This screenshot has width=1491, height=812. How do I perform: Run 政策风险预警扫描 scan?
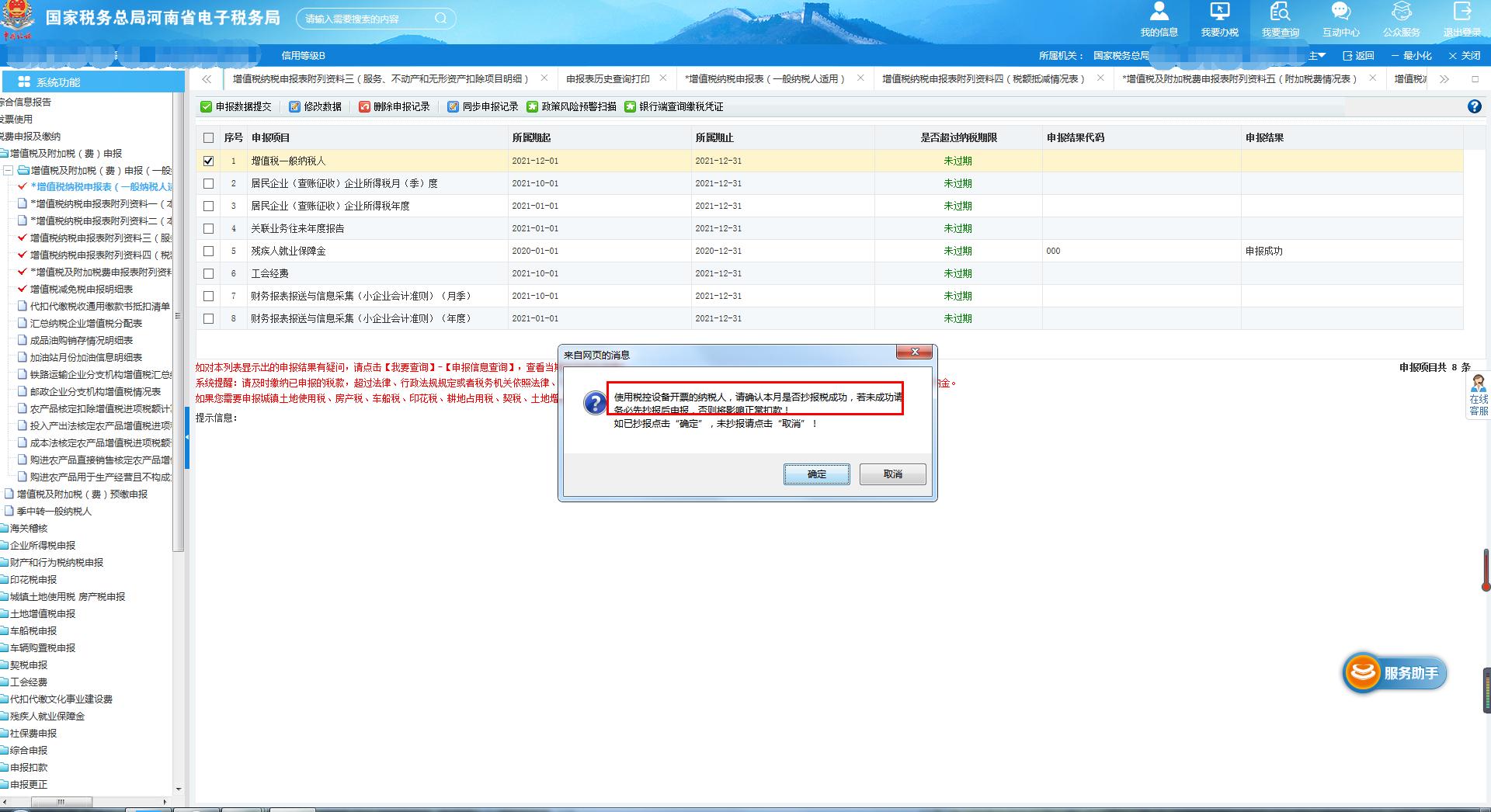[x=571, y=106]
